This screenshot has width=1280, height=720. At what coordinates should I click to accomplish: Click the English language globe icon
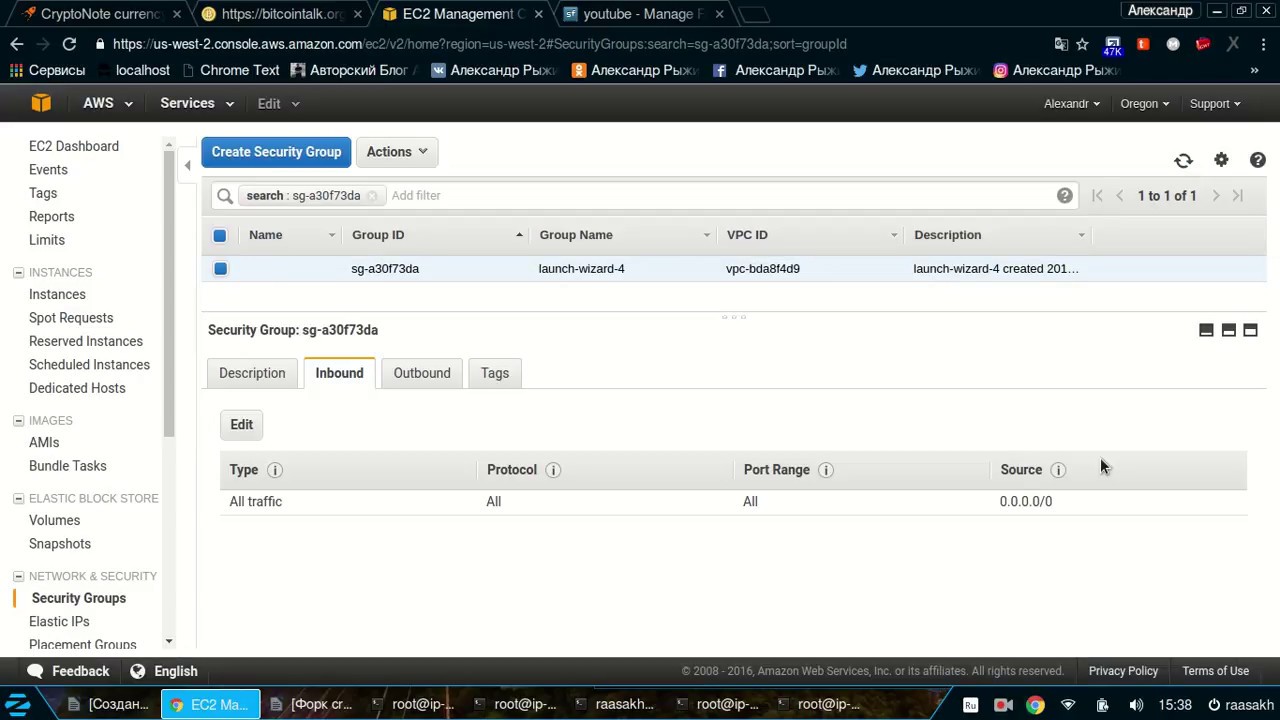point(138,671)
